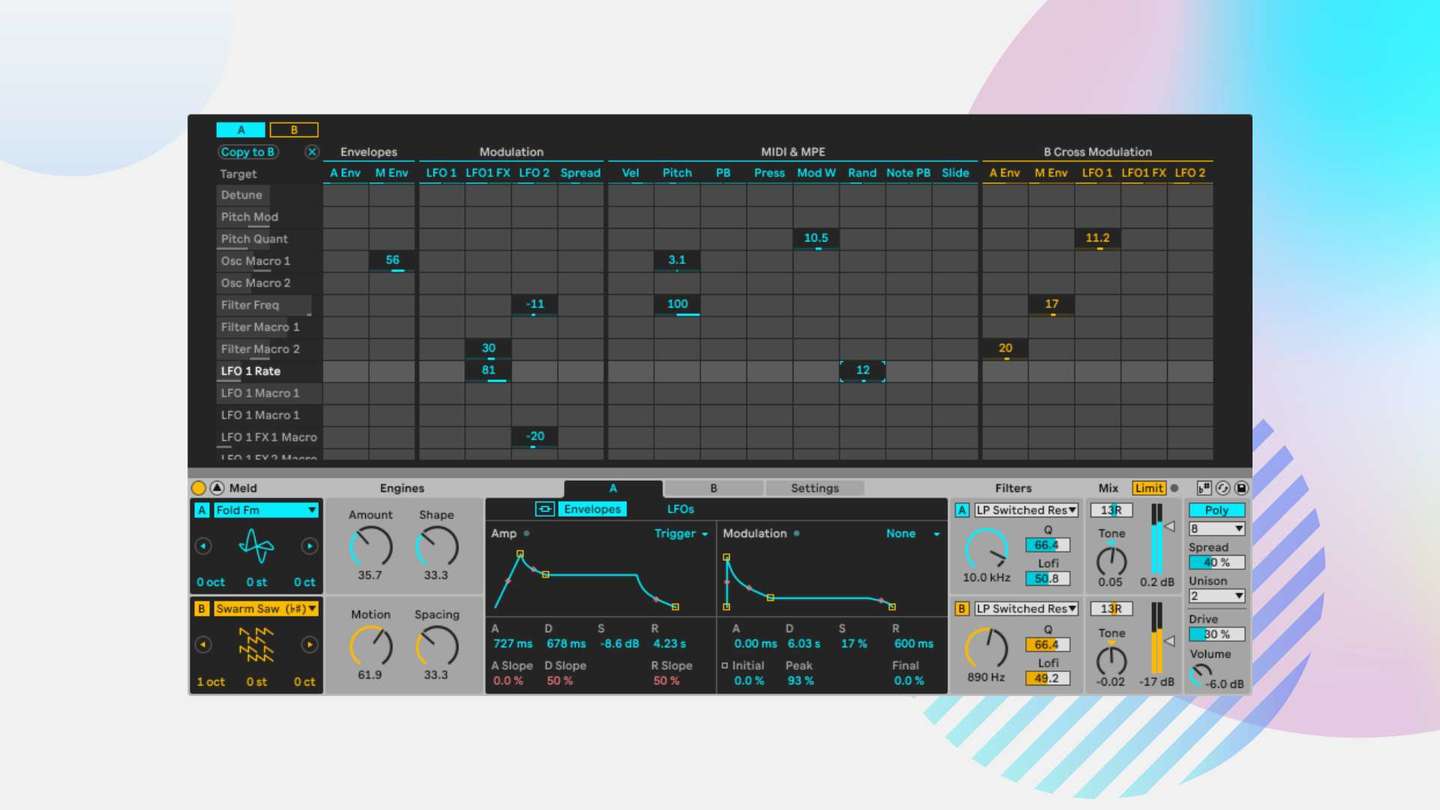Show matrix for engine B via top toggle
The image size is (1440, 810).
[294, 130]
